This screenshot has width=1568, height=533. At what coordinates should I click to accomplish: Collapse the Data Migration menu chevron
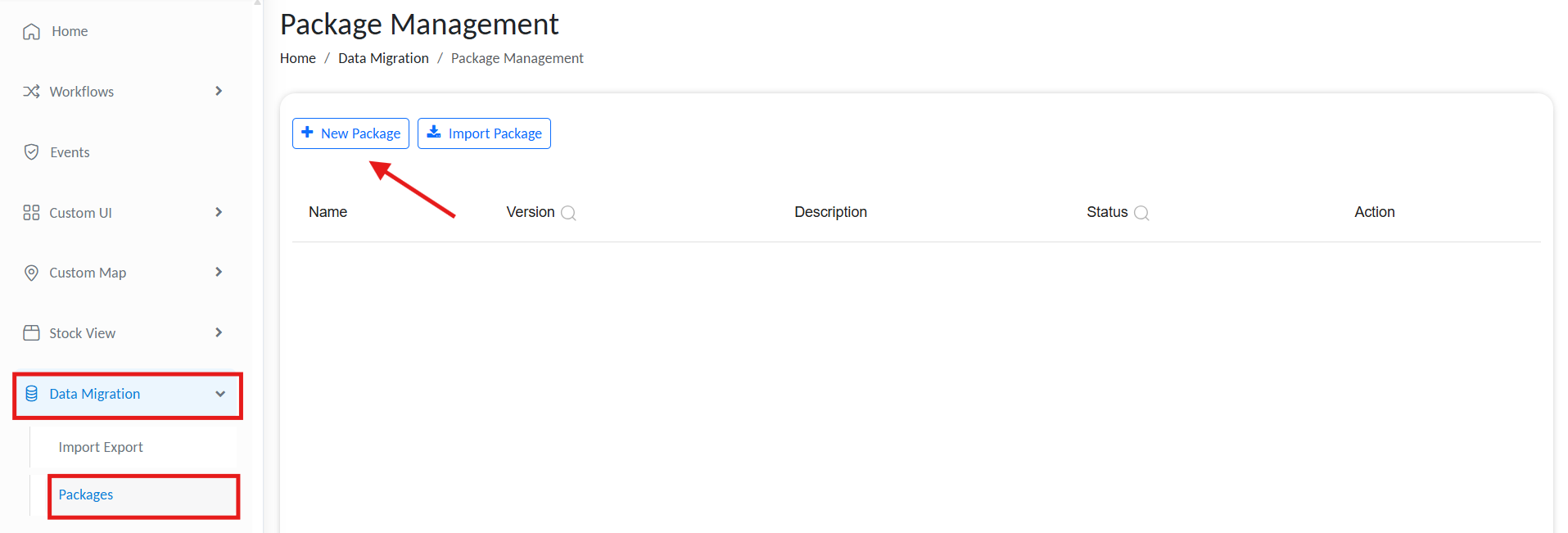tap(220, 394)
